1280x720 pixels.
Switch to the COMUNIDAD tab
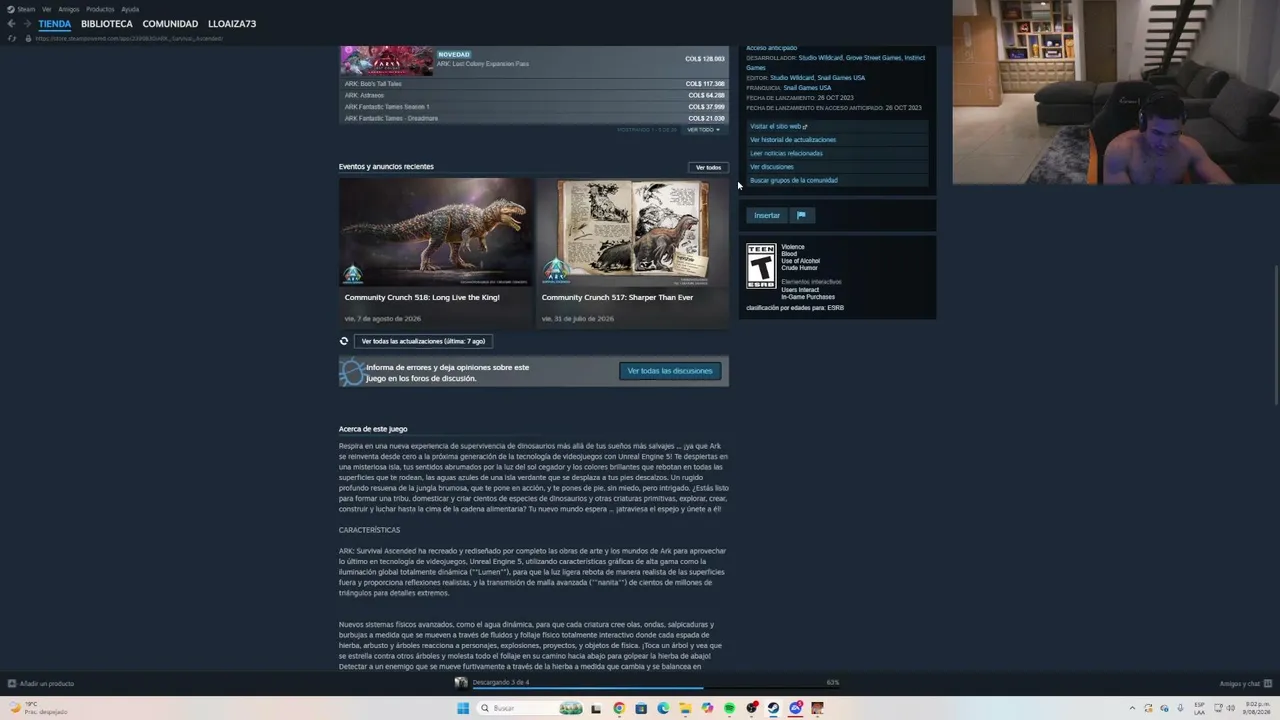(x=170, y=24)
